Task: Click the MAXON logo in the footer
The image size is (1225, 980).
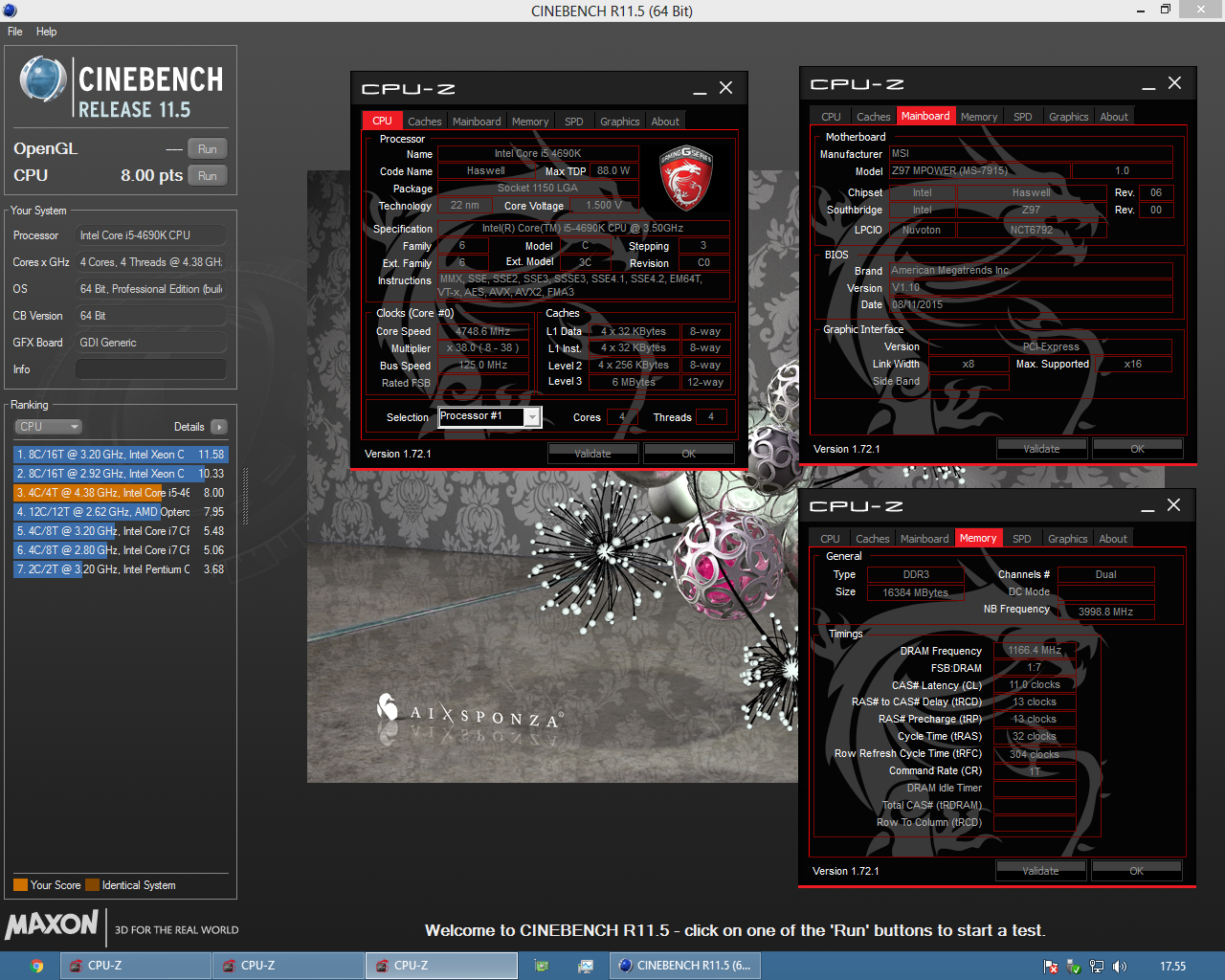Action: point(52,925)
